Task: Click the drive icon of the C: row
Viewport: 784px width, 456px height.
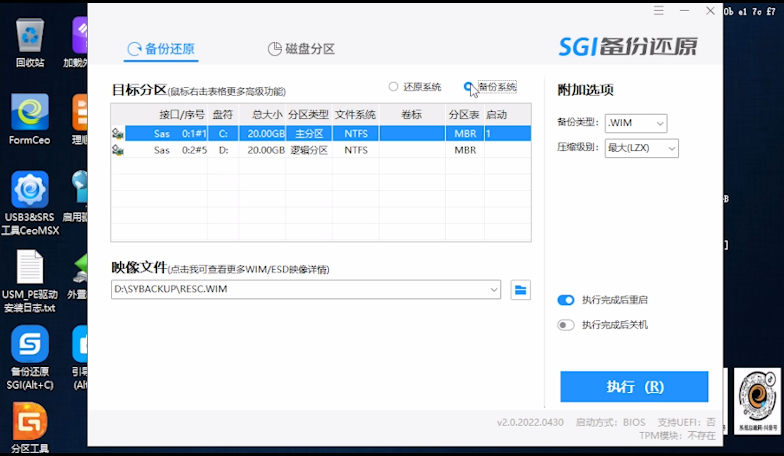Action: coord(118,134)
